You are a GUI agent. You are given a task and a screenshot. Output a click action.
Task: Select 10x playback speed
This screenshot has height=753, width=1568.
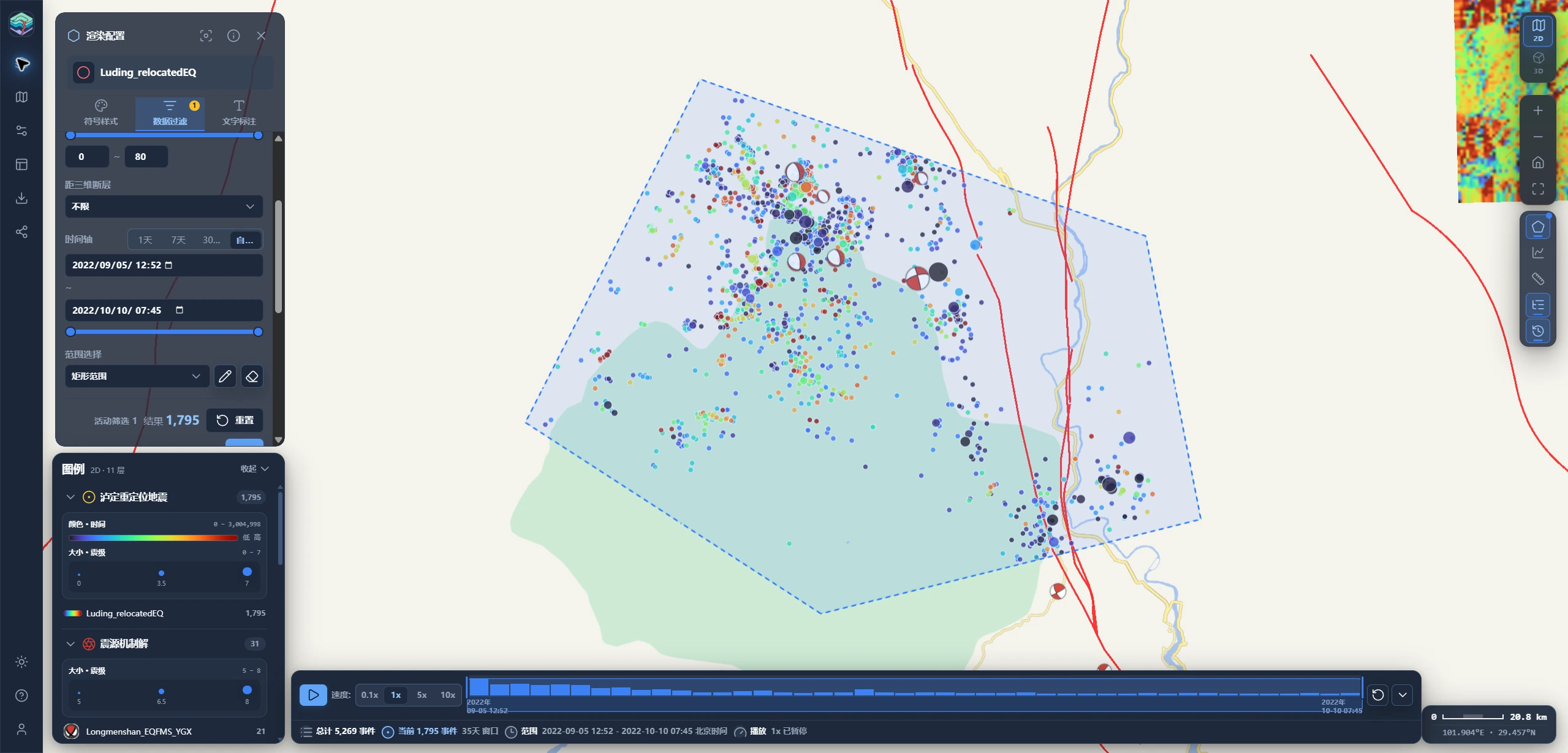coord(448,695)
